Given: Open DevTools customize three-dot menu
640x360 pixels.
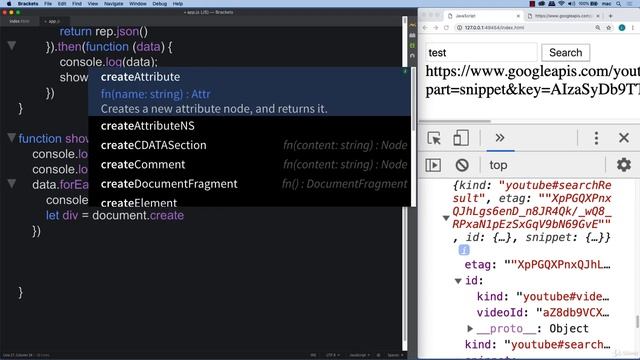Looking at the screenshot, I should pyautogui.click(x=596, y=138).
